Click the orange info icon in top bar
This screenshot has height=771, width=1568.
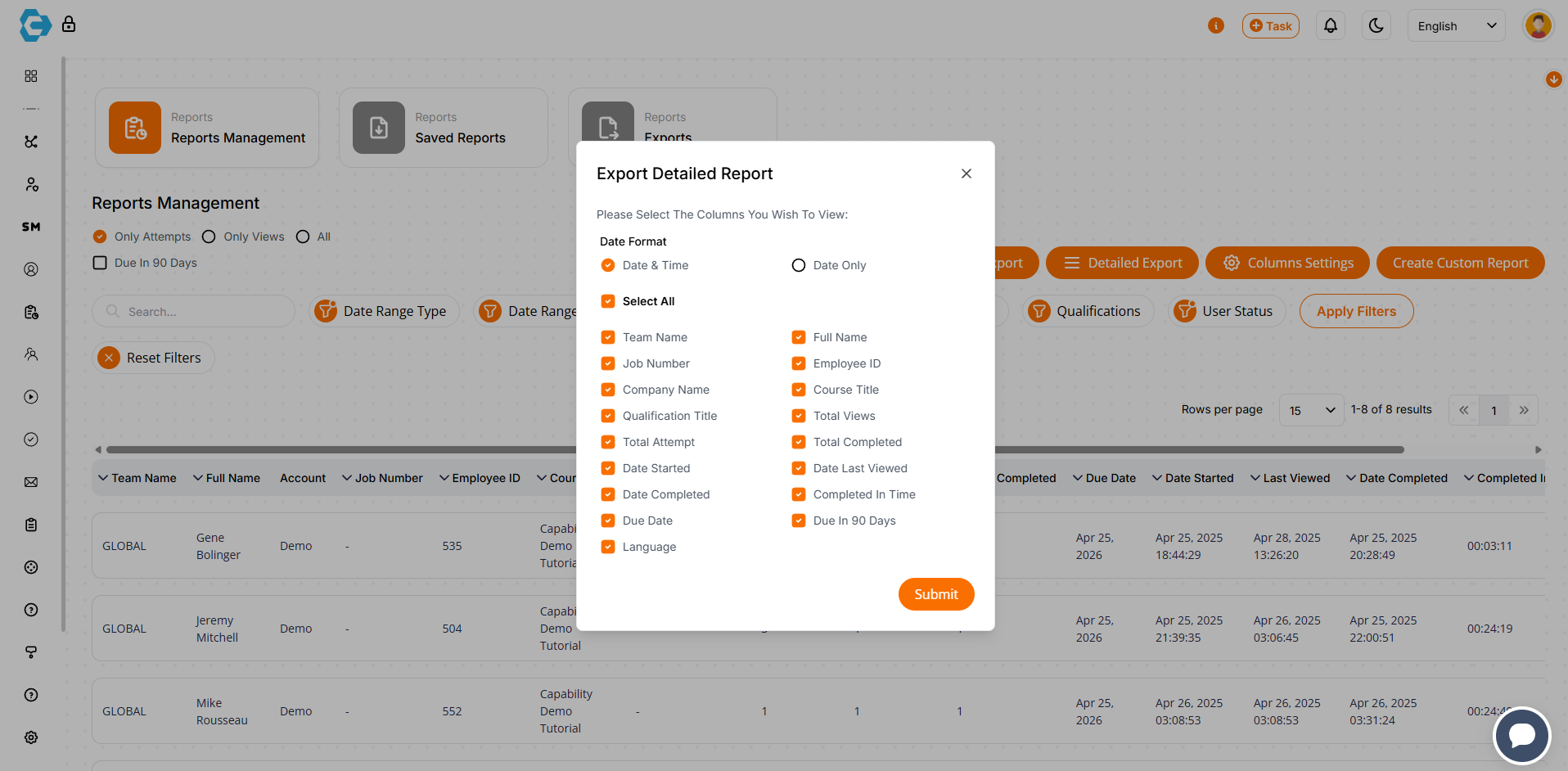point(1216,25)
